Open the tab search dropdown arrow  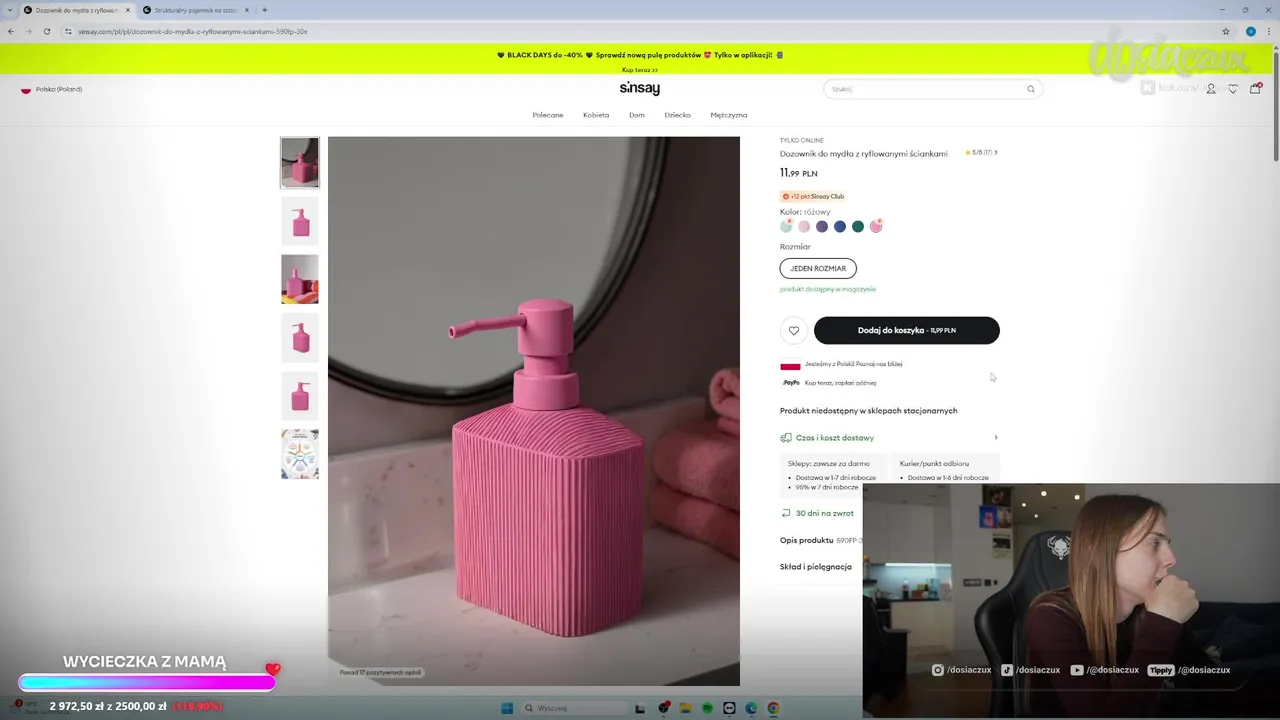point(10,10)
